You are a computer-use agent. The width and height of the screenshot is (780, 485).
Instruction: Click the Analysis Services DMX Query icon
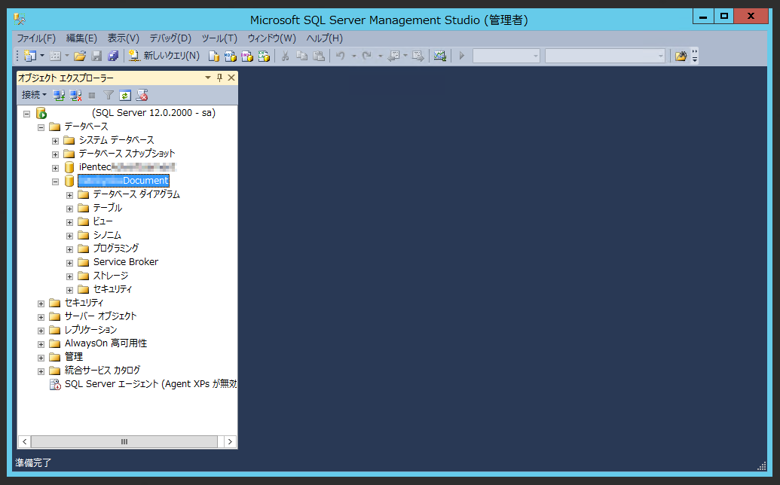247,56
